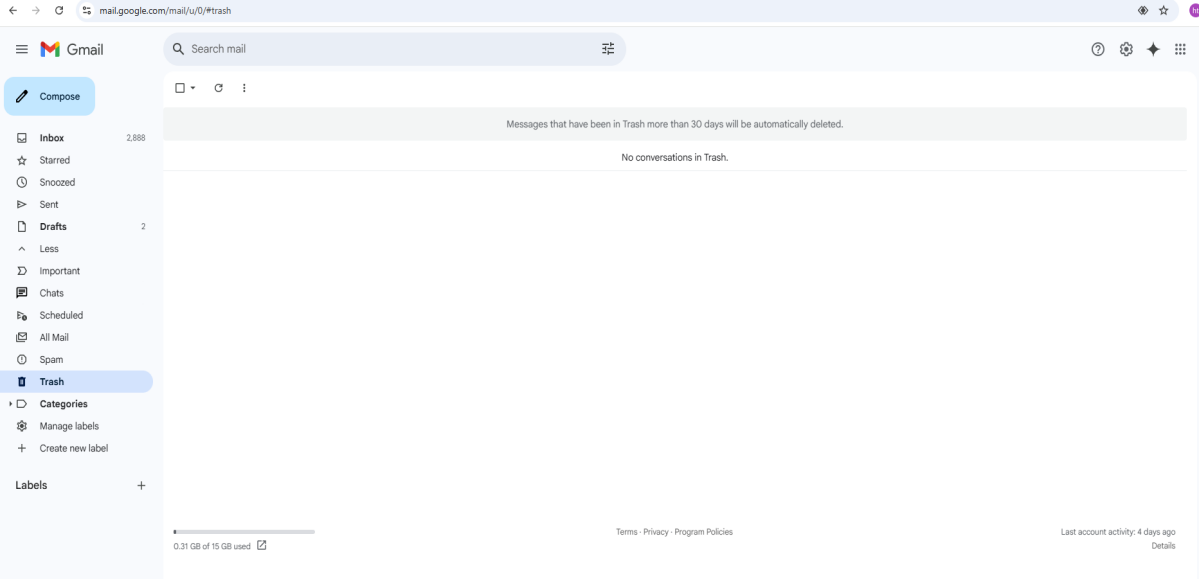Screen dimensions: 1199x579
Task: Open the Snoozed folder
Action: pyautogui.click(x=76, y=182)
